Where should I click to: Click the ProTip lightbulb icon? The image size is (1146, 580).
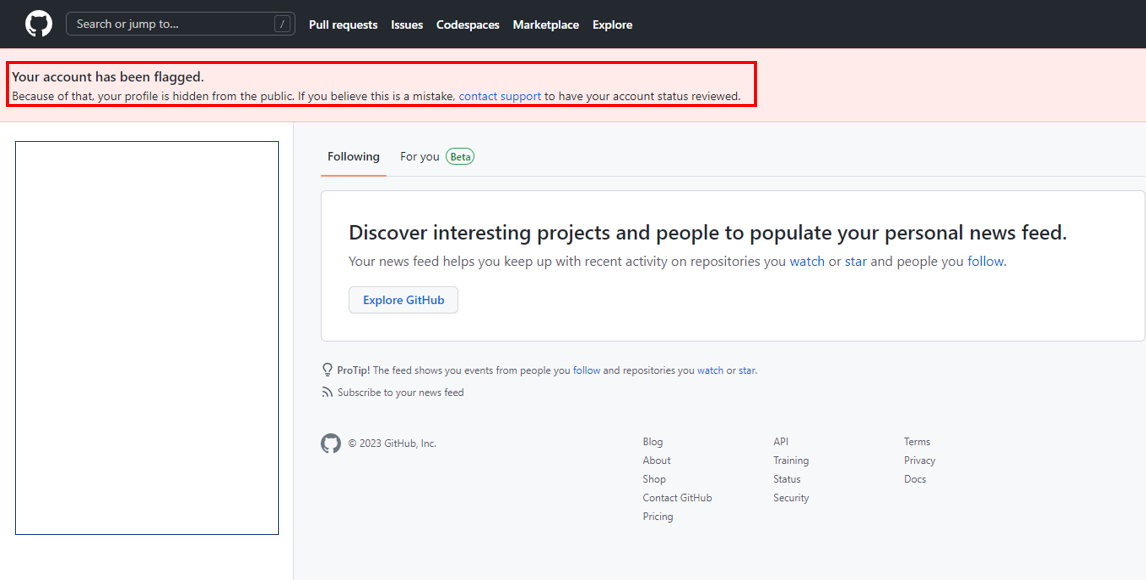(x=327, y=369)
